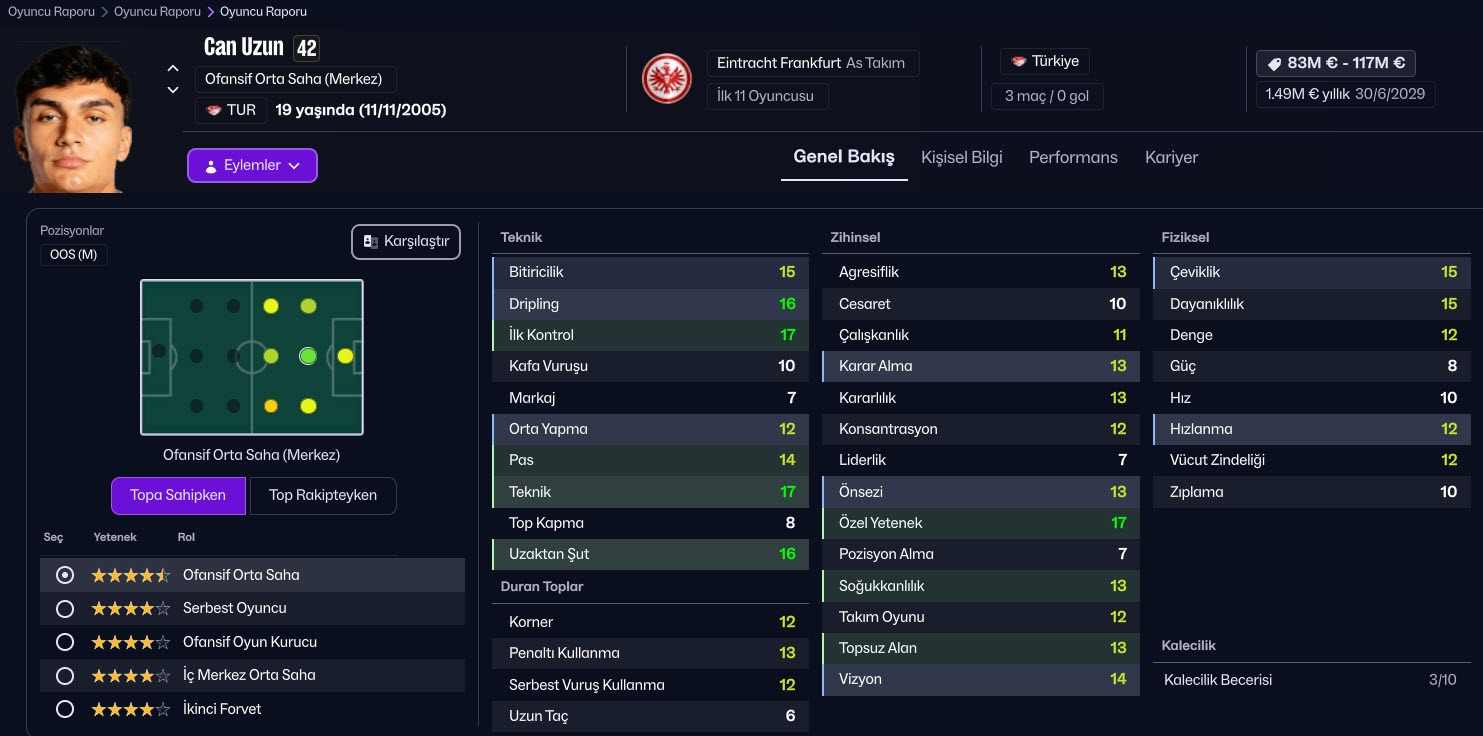
Task: Click the OOS (M) position badge
Action: tap(74, 254)
